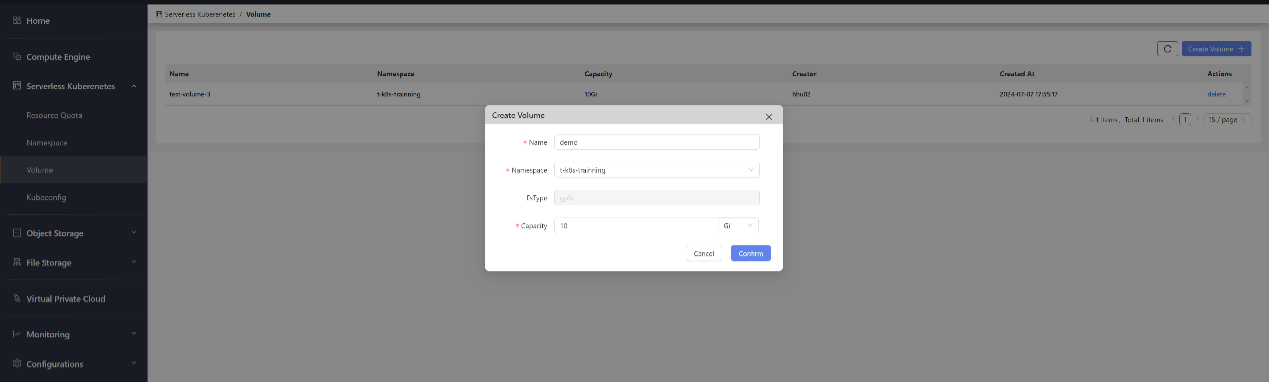Click the Virtual Private Cloud icon
Screen dimensions: 1274x385
[x=17, y=299]
